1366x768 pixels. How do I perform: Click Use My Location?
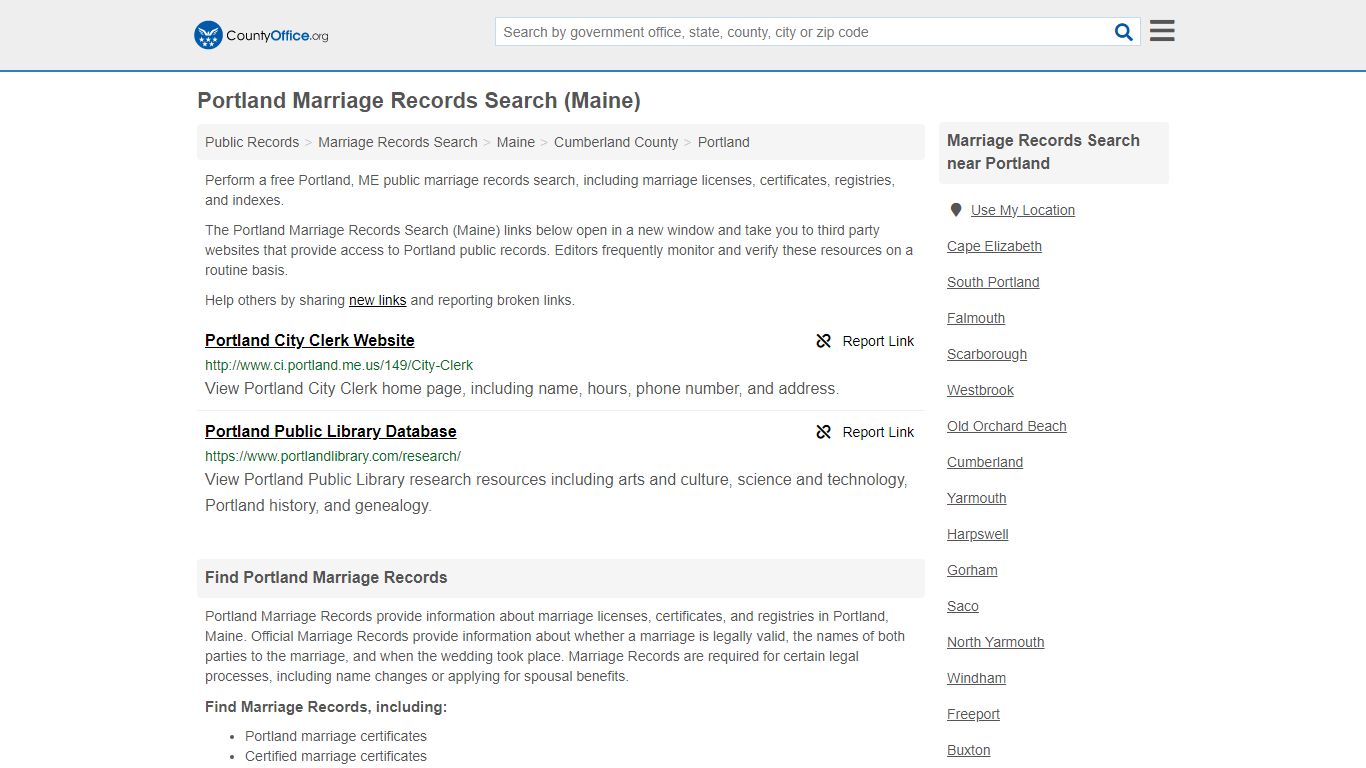(x=1023, y=210)
